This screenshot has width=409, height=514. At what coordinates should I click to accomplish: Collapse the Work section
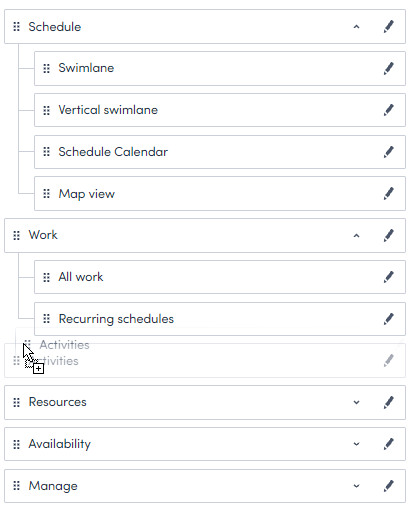(x=356, y=236)
